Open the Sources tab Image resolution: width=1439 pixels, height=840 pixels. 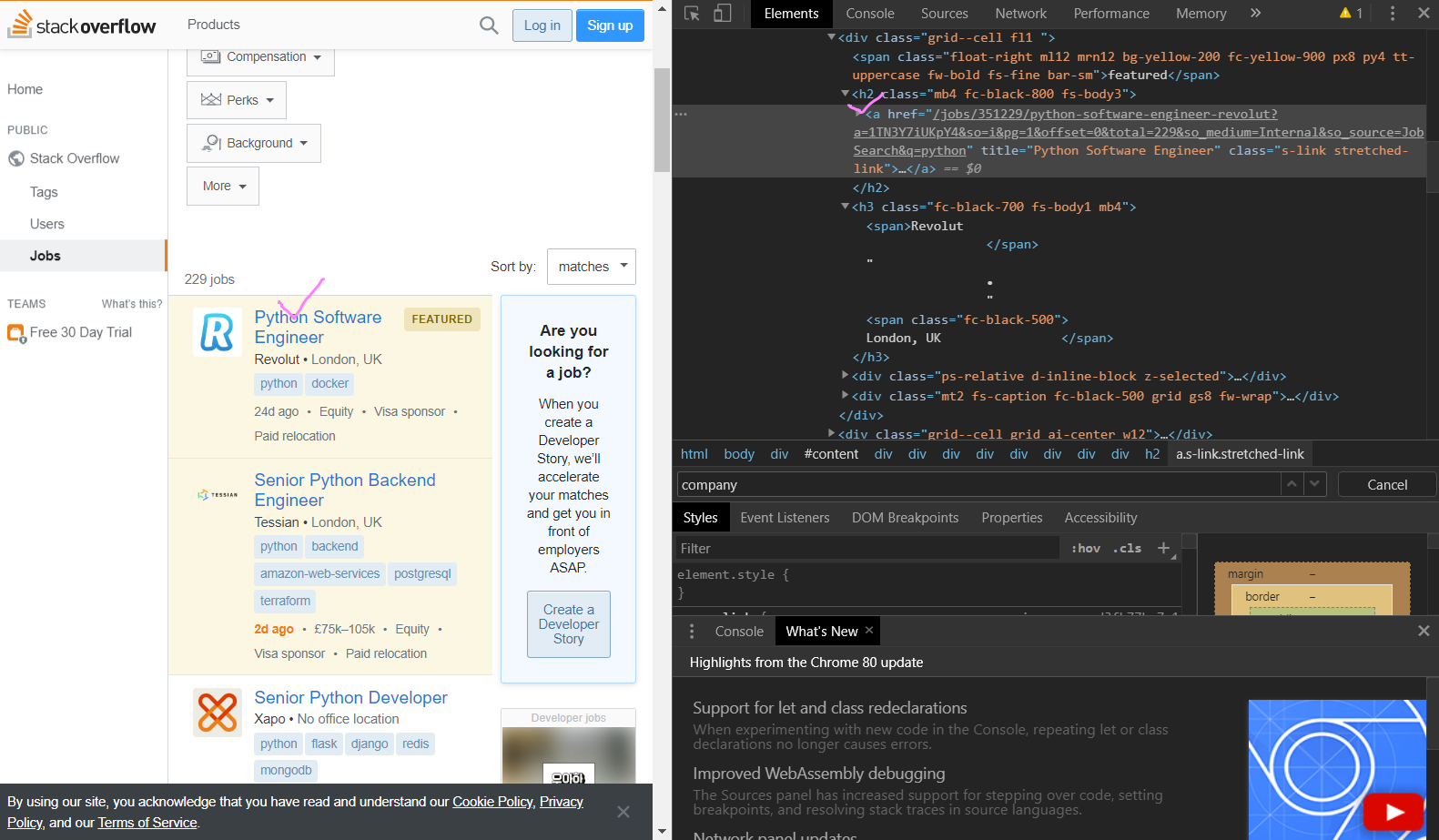(x=945, y=13)
